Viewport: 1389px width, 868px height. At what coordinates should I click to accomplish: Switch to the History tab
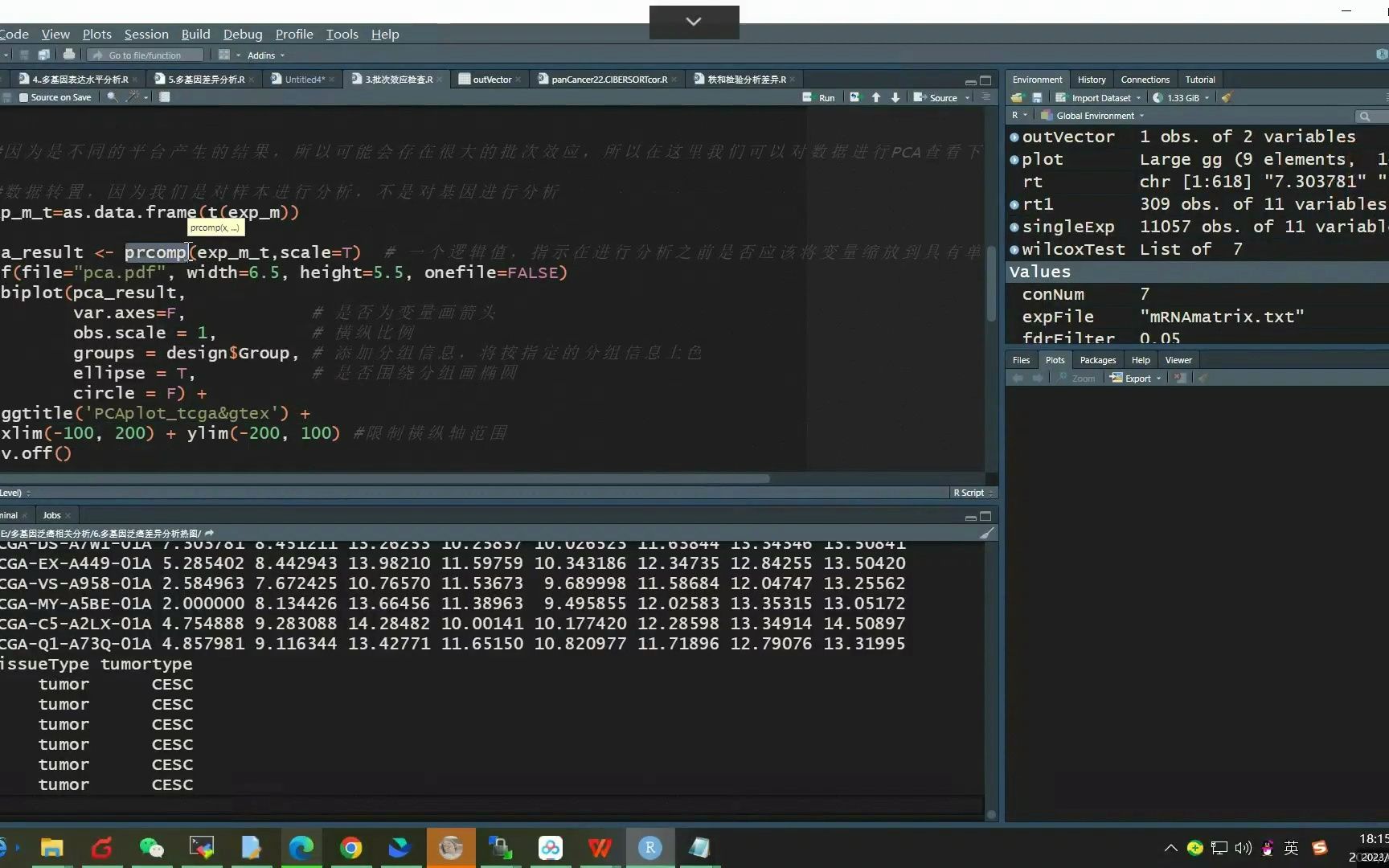[x=1091, y=80]
